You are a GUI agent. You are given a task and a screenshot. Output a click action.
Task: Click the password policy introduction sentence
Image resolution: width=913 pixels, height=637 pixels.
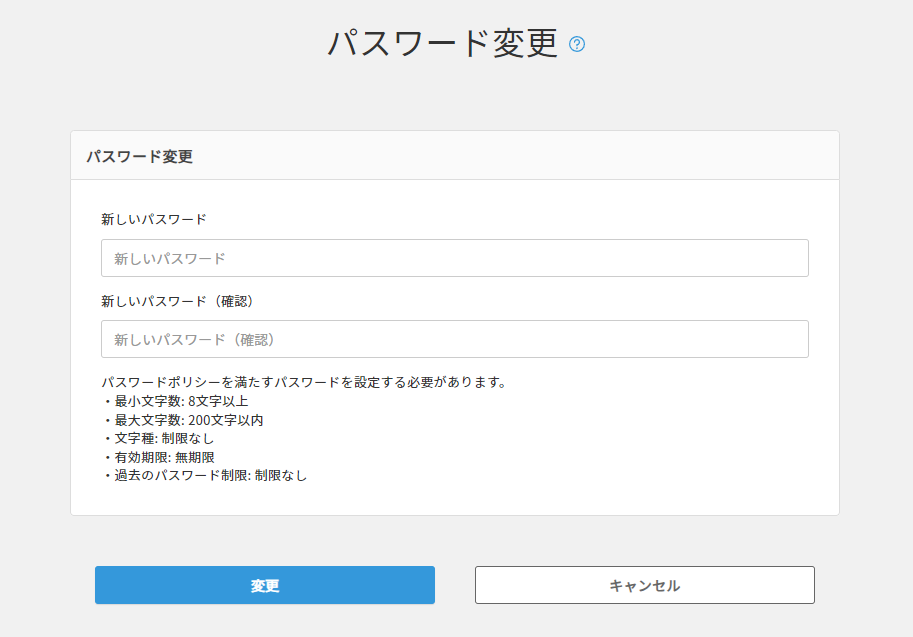[x=305, y=383]
